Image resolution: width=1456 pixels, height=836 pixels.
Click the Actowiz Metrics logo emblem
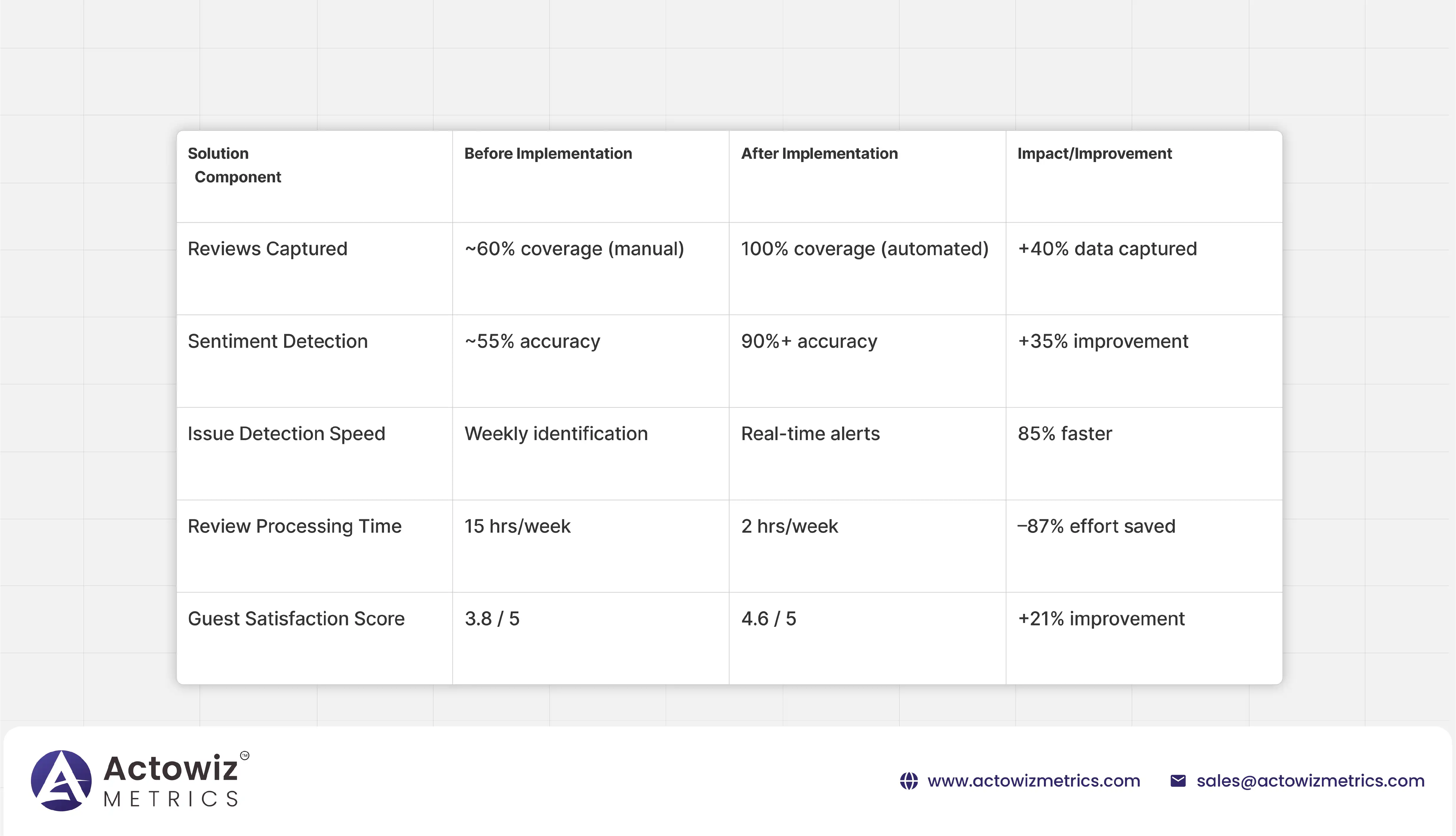click(x=61, y=780)
